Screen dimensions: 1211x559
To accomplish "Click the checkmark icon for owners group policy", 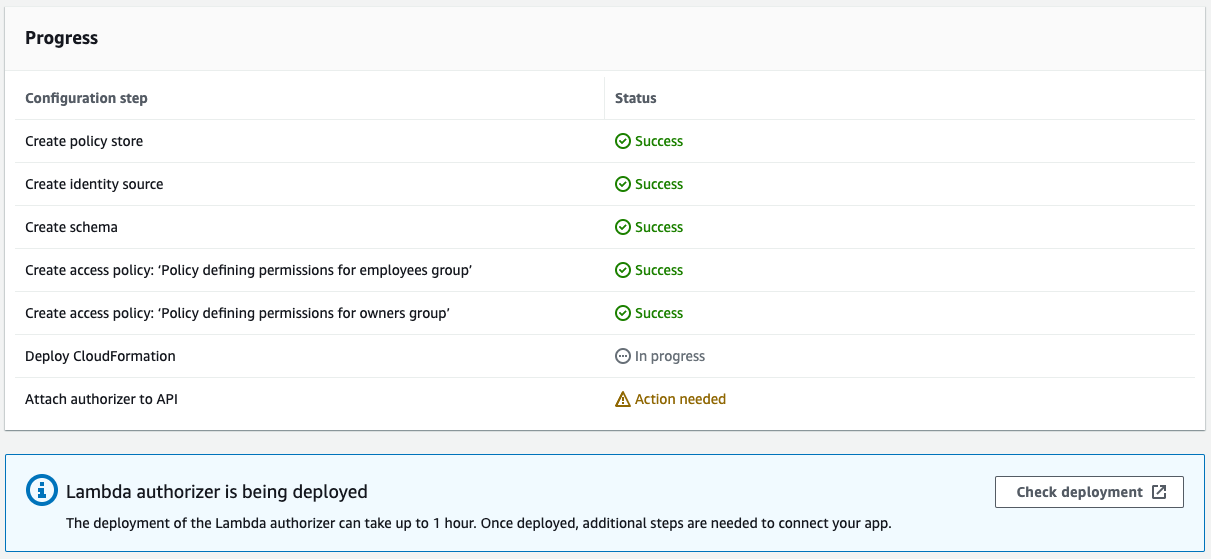I will point(622,313).
